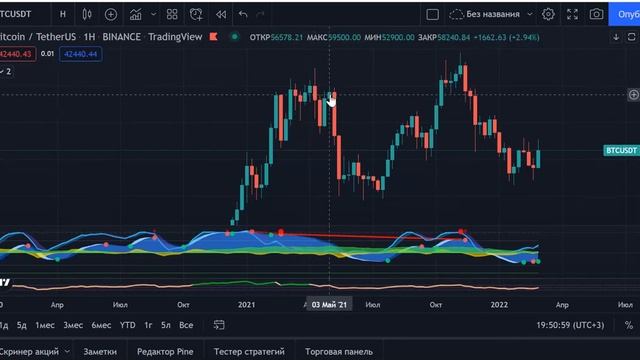640x360 pixels.
Task: Open the go-to-date calendar icon
Action: 219,325
